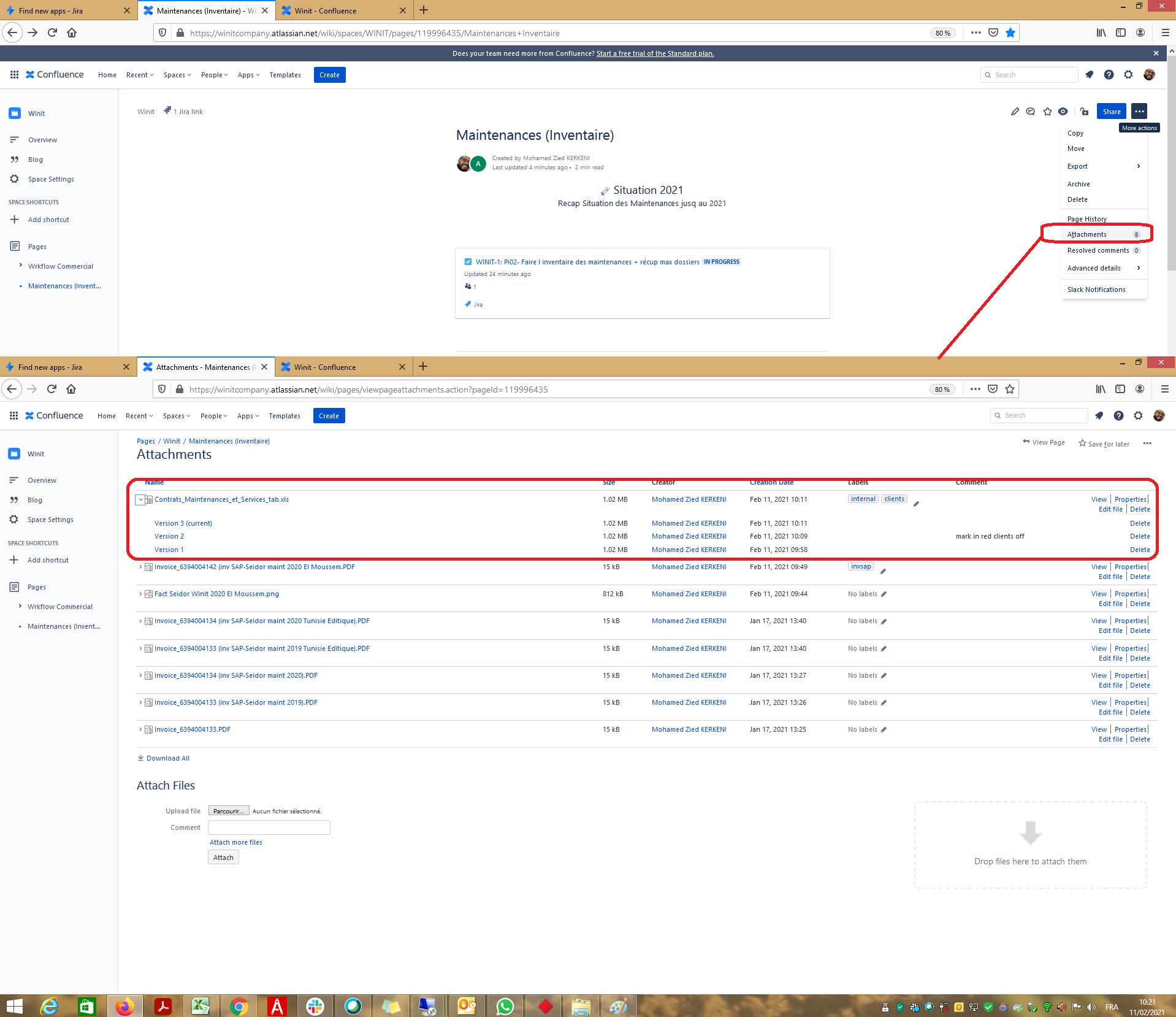Open ellipsis menu next to Save for later
The height and width of the screenshot is (1017, 1176).
(1147, 443)
